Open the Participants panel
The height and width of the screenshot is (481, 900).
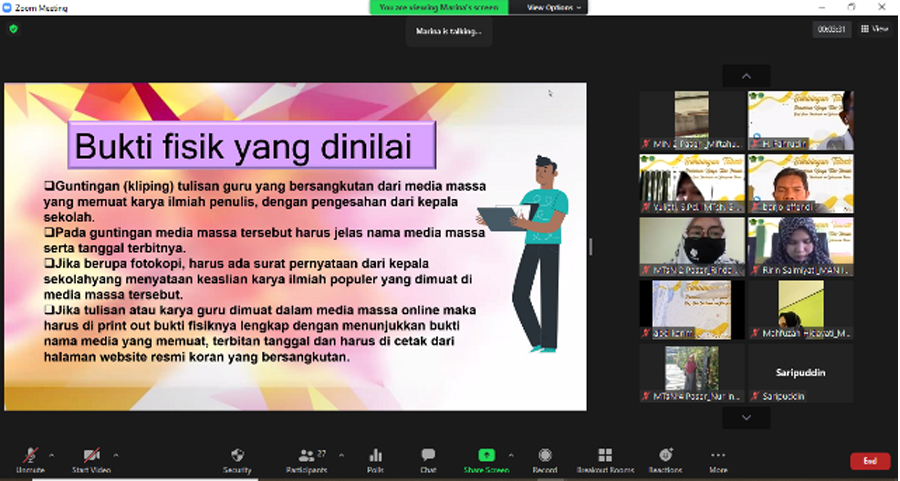306,456
